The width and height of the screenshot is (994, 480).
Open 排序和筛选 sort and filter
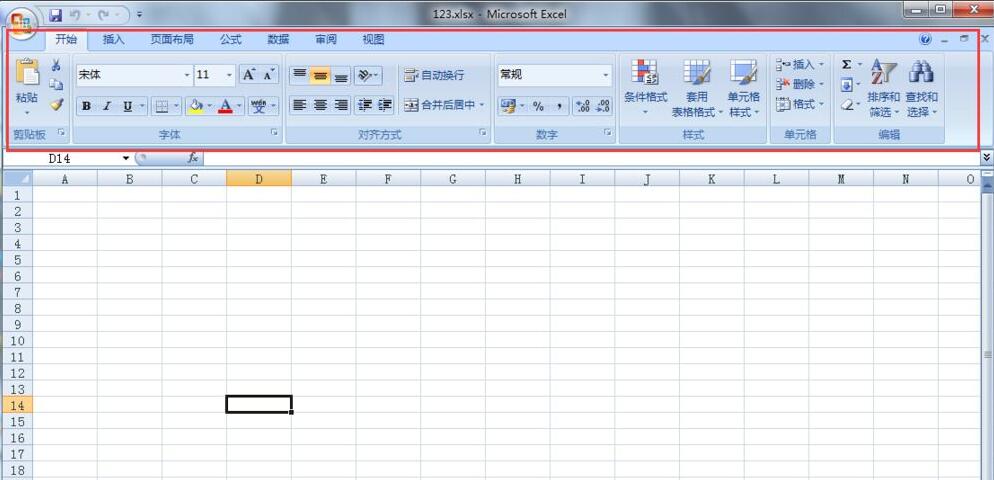884,88
